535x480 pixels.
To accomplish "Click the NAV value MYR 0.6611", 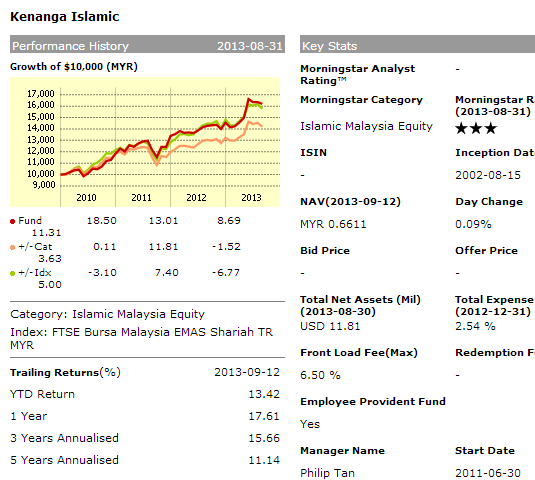I will (x=333, y=224).
